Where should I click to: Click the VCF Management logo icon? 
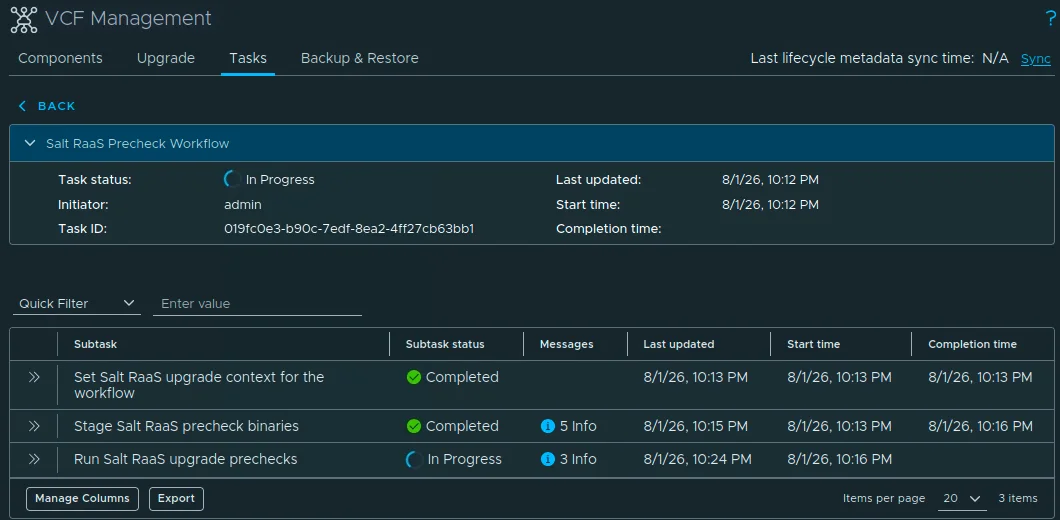(24, 19)
